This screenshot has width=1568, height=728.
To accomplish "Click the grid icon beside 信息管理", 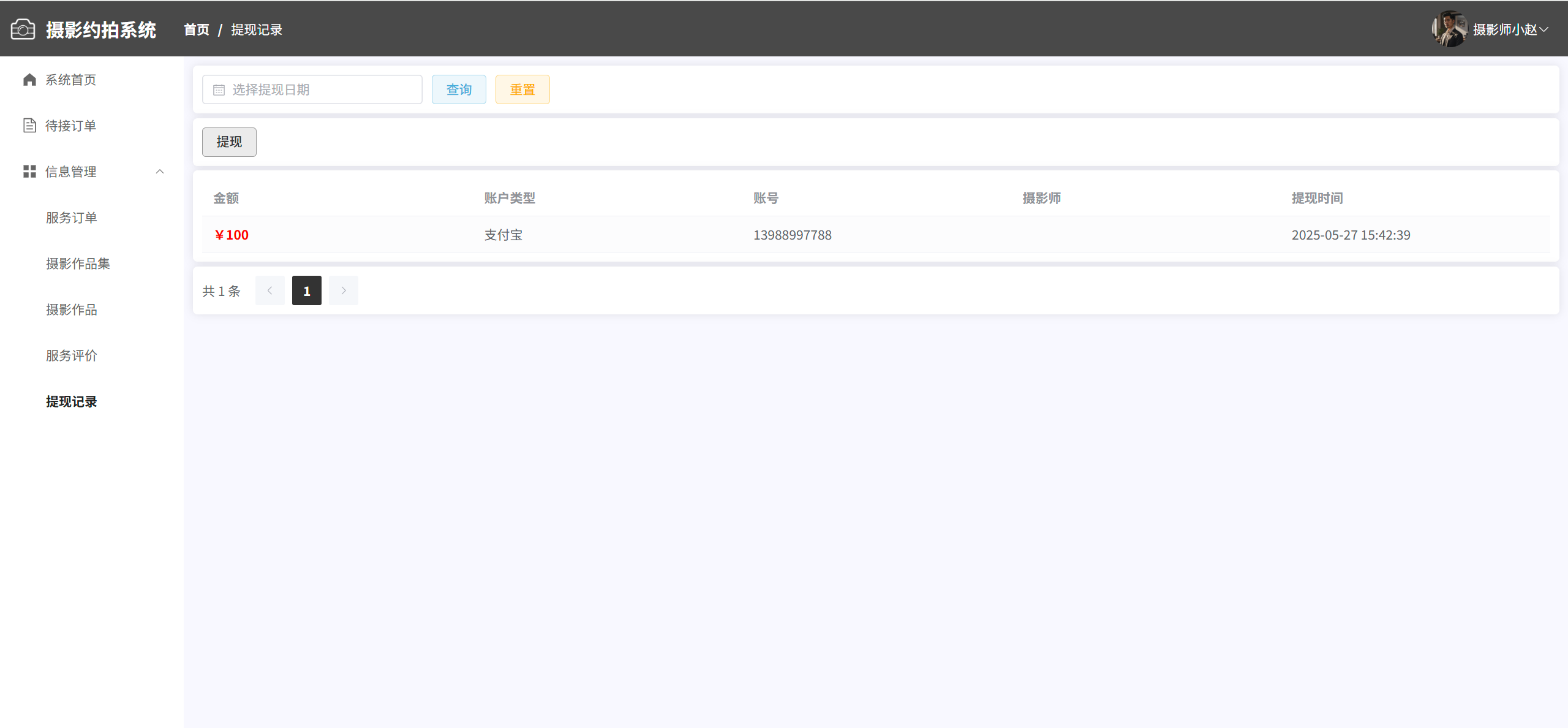I will 29,172.
